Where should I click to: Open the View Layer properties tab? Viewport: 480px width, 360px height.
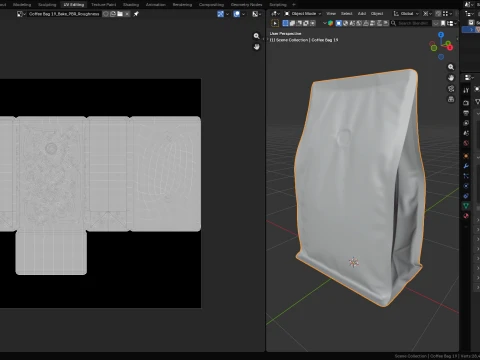coord(466,123)
